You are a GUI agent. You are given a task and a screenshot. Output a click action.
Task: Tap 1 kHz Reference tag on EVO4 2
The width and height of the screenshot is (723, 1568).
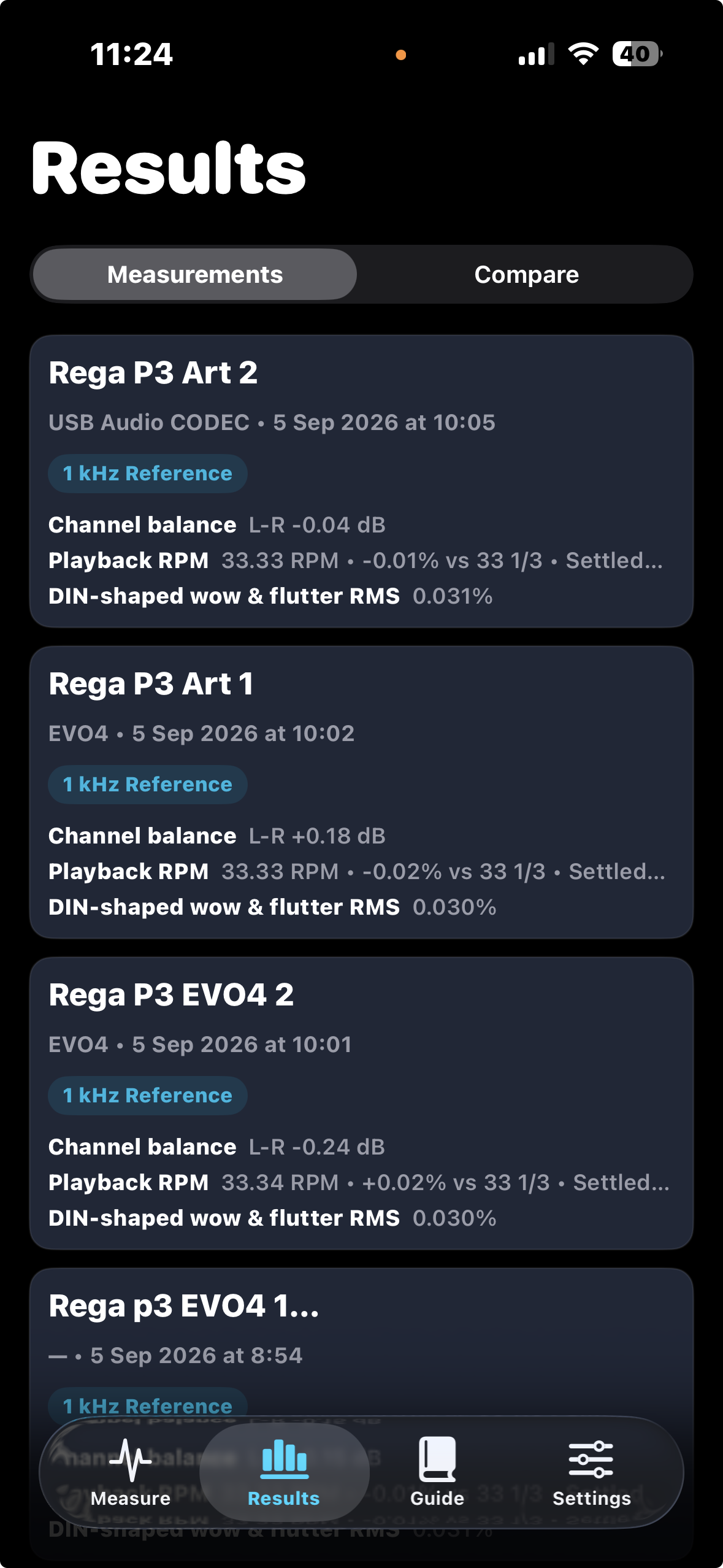pos(148,1096)
